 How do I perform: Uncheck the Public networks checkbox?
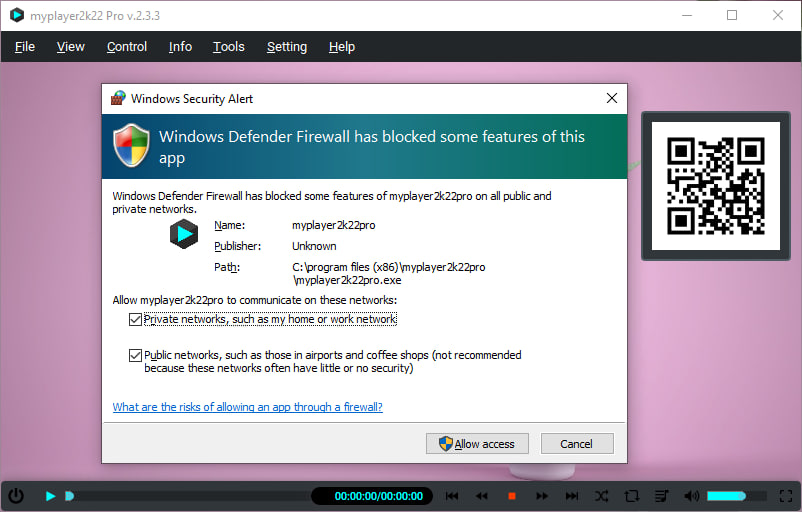click(135, 355)
